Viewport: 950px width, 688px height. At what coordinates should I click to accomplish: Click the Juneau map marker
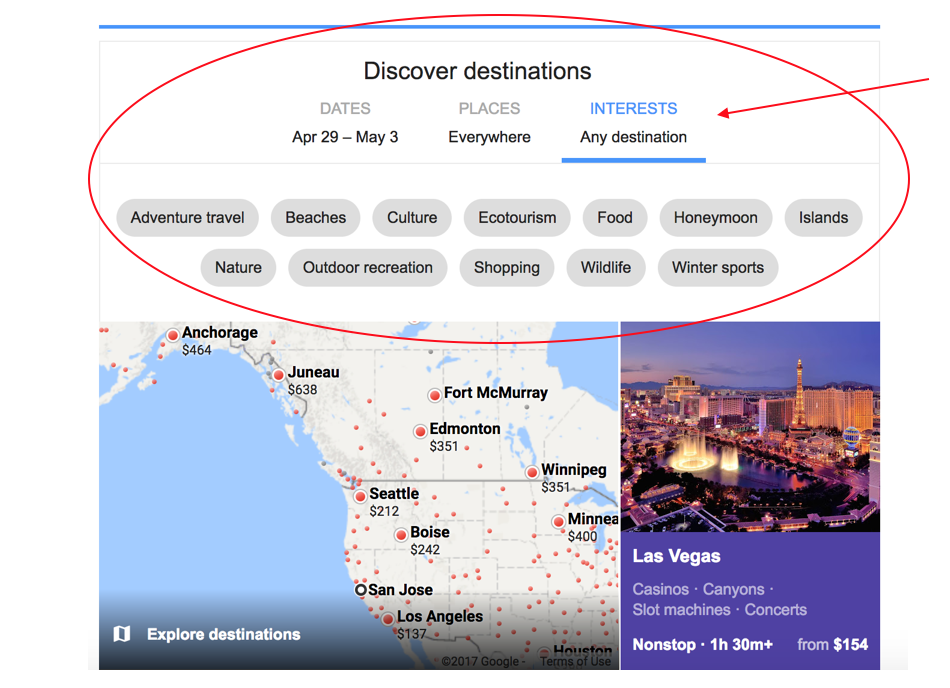coord(278,375)
